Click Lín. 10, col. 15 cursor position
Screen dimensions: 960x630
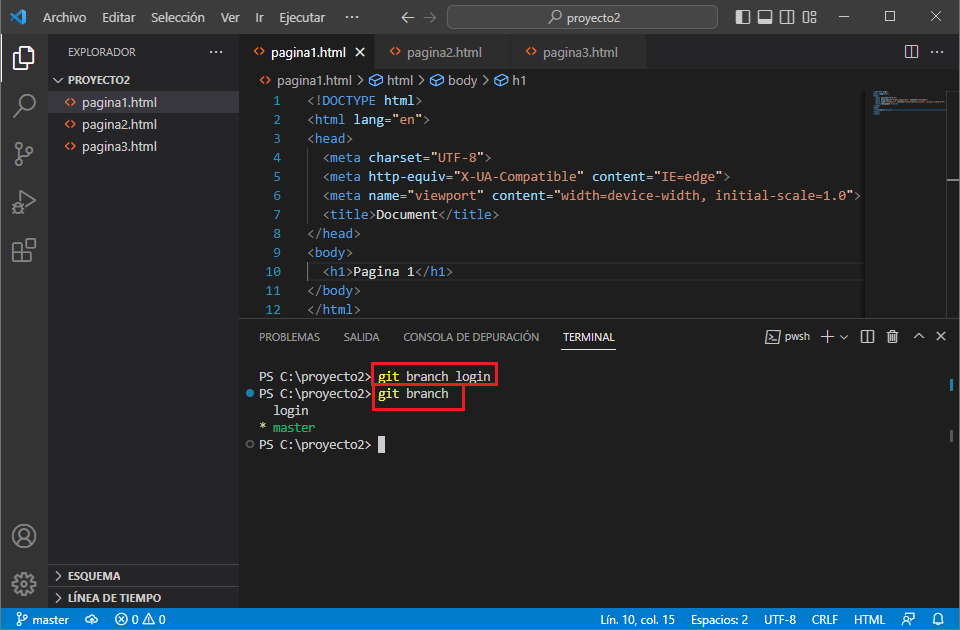pos(637,620)
